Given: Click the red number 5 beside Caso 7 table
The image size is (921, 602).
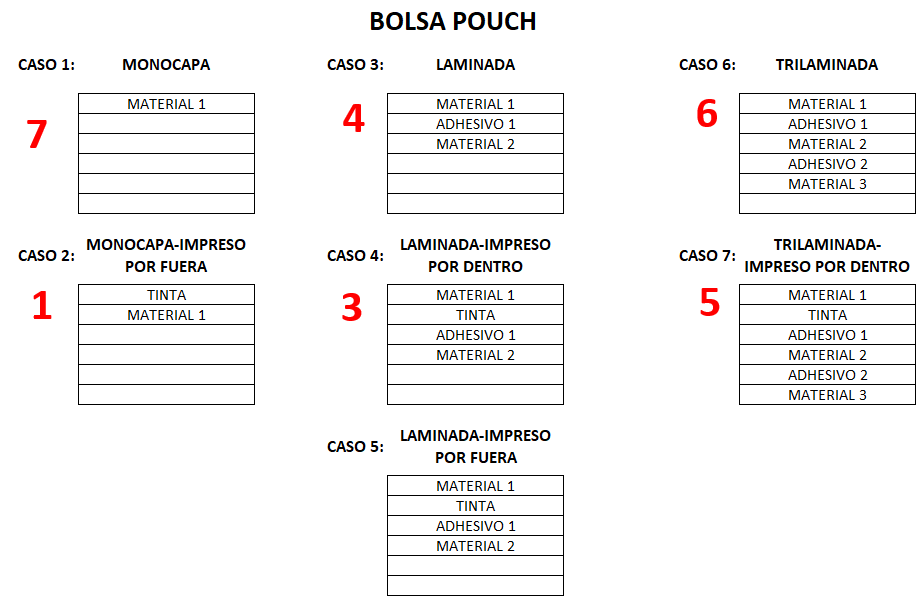Looking at the screenshot, I should 710,302.
